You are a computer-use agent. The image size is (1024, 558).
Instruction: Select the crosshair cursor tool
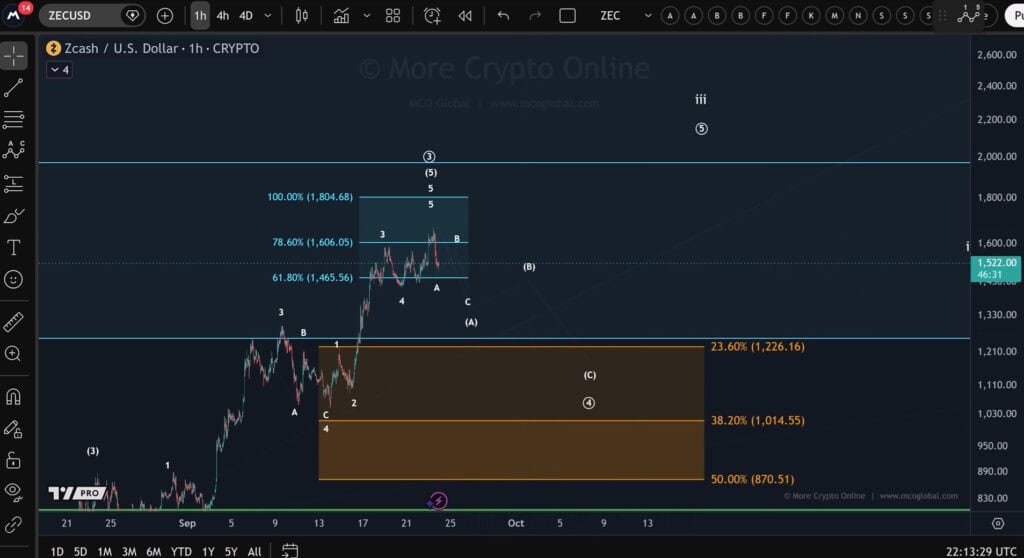(x=14, y=56)
